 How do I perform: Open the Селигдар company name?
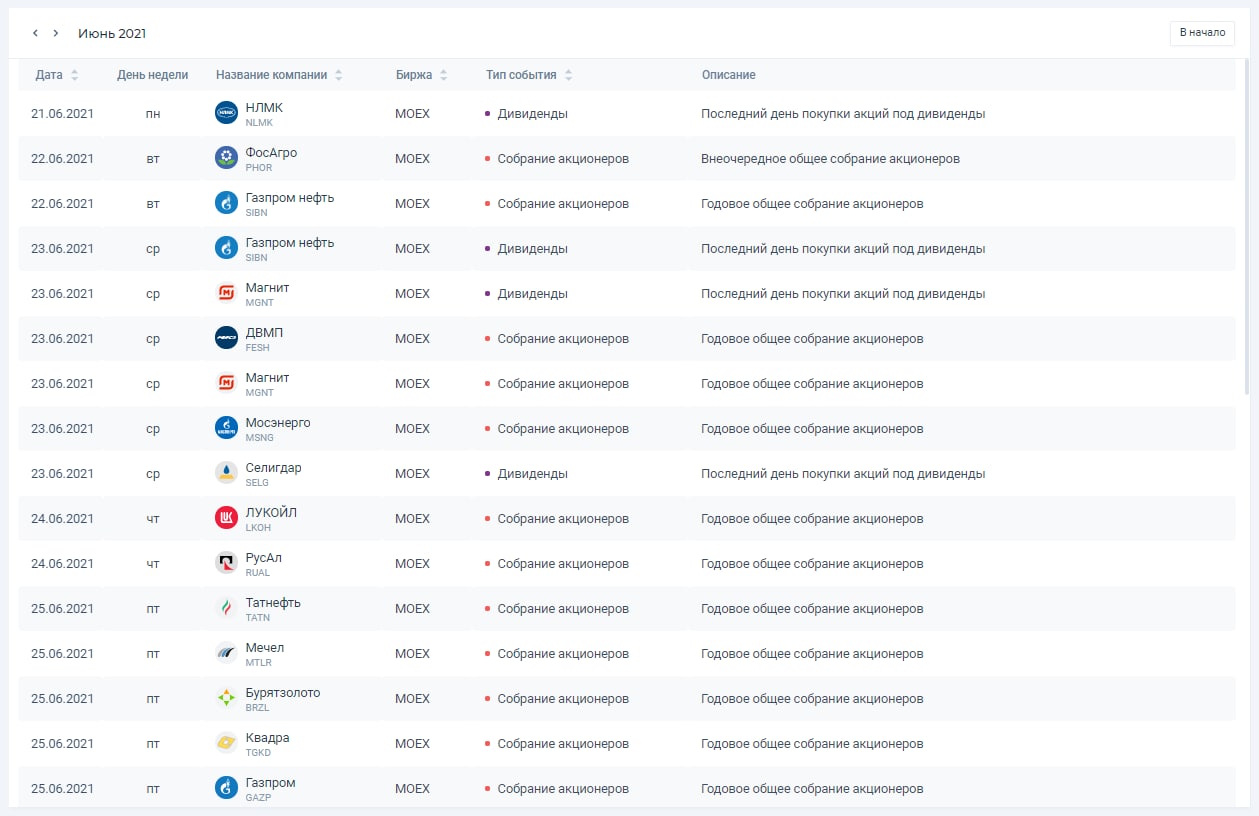point(273,467)
